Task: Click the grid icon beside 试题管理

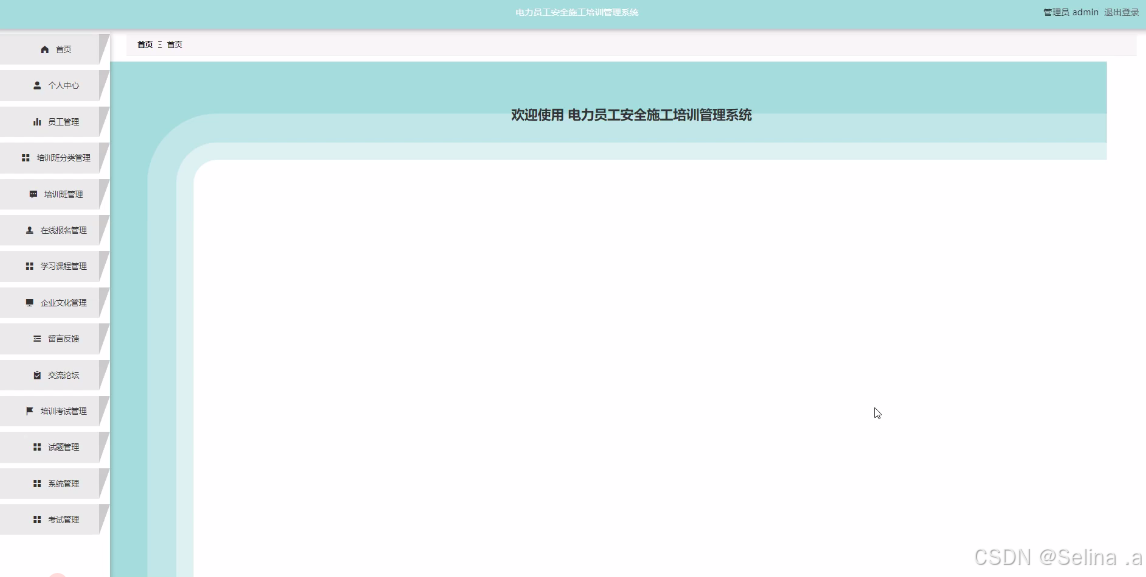Action: (x=37, y=447)
